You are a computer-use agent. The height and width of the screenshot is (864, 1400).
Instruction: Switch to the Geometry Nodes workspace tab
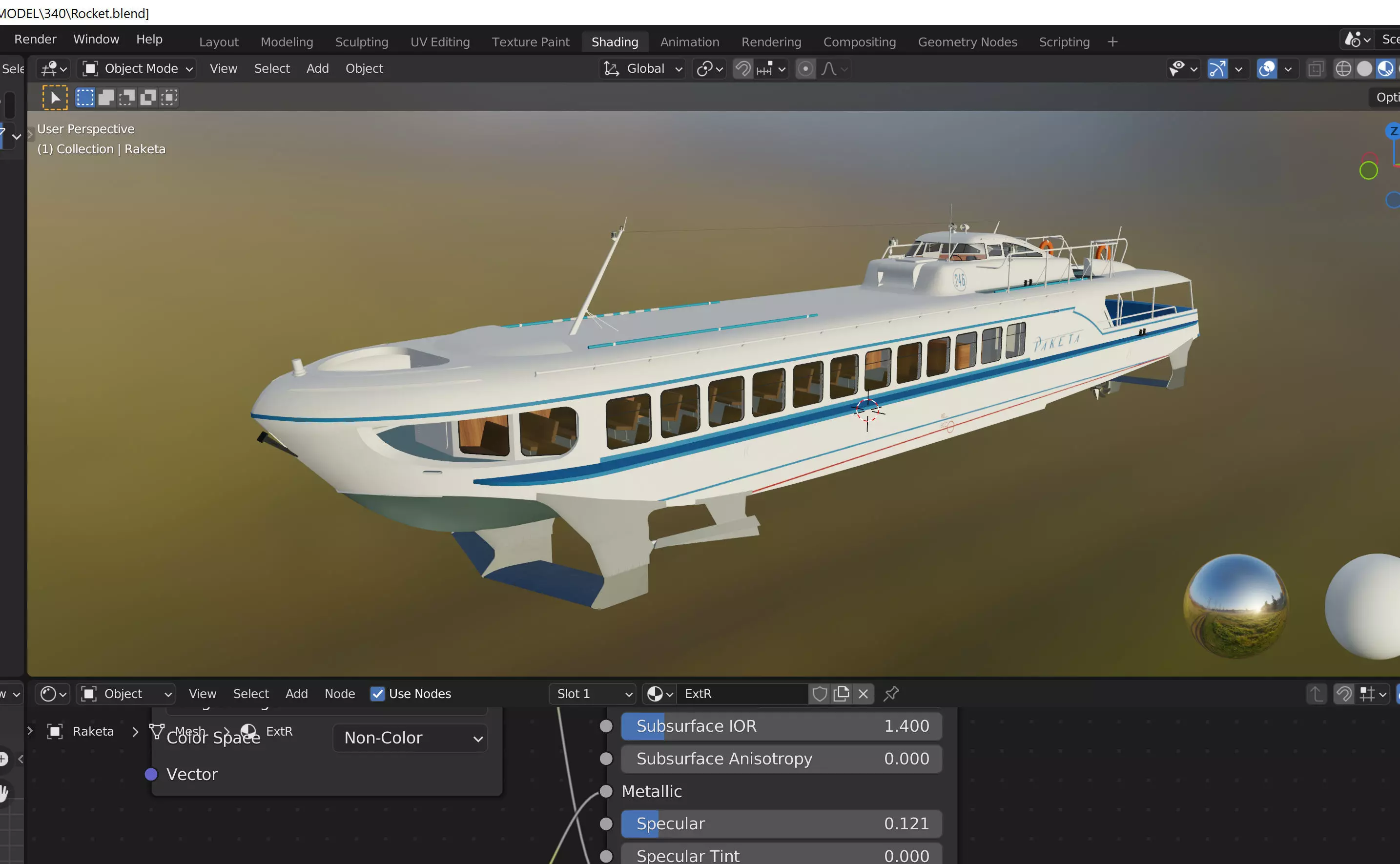pyautogui.click(x=968, y=42)
